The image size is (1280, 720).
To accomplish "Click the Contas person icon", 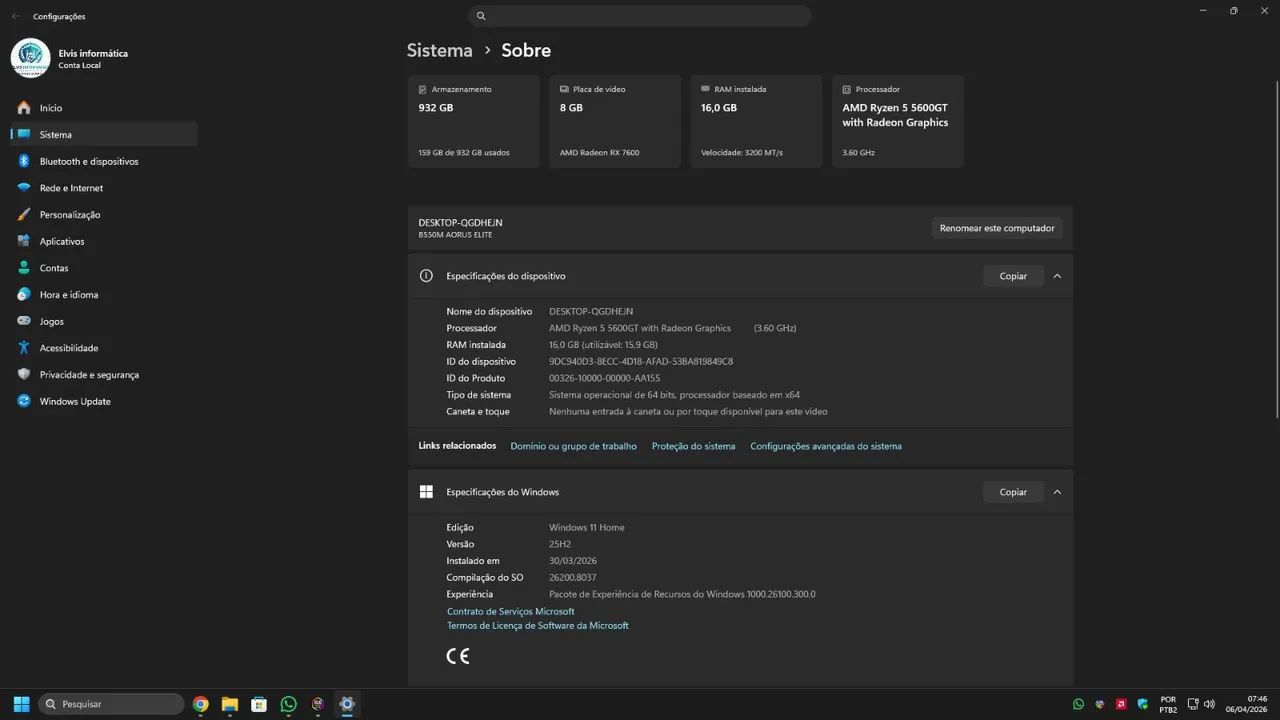I will coord(23,268).
